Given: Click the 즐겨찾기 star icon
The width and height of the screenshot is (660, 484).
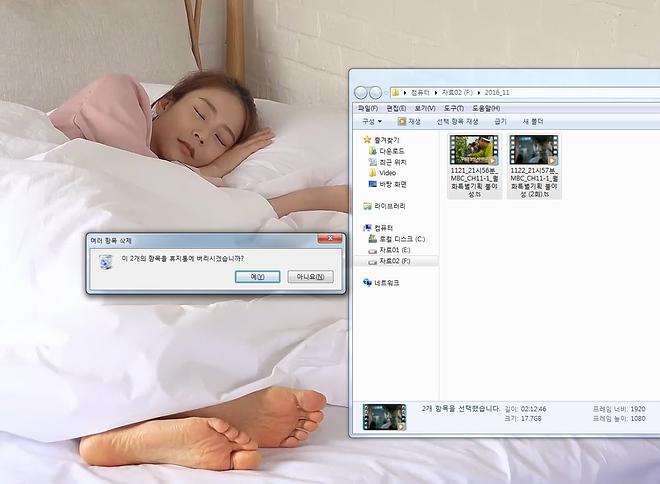Looking at the screenshot, I should click(x=367, y=139).
